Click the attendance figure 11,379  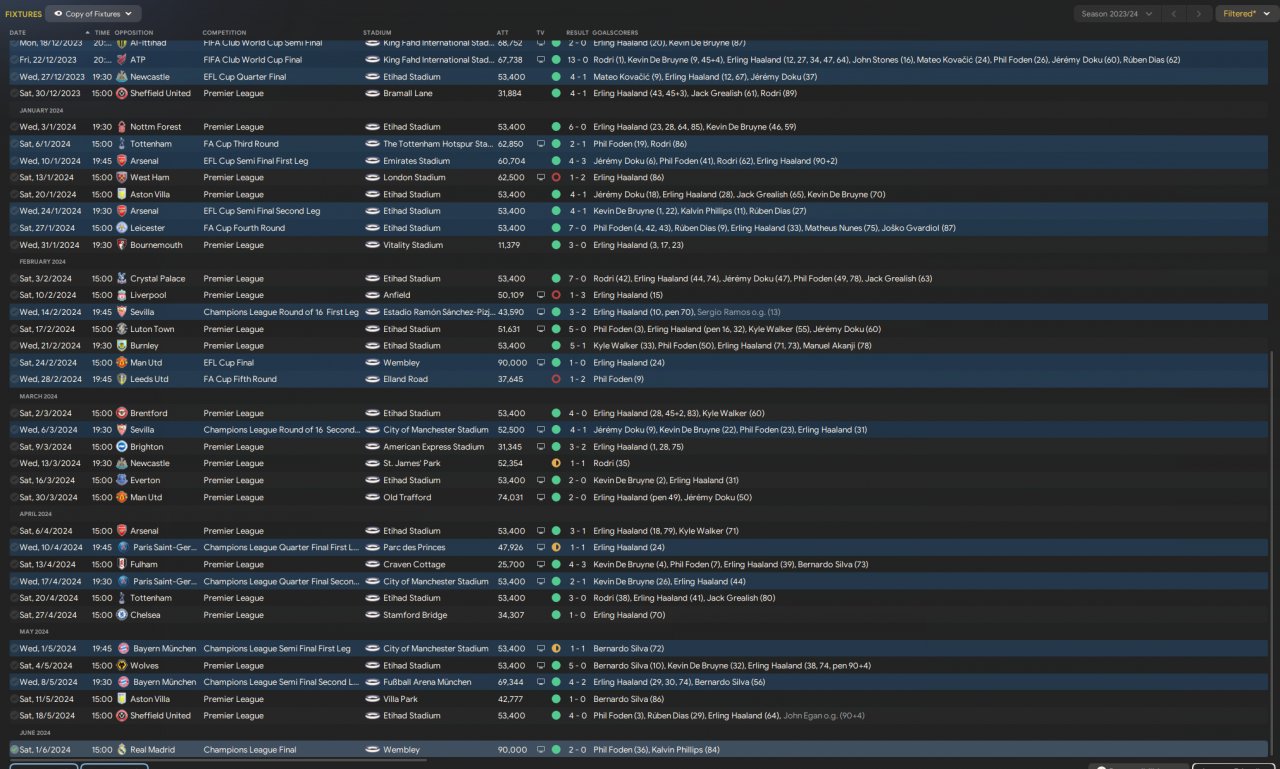[x=510, y=245]
